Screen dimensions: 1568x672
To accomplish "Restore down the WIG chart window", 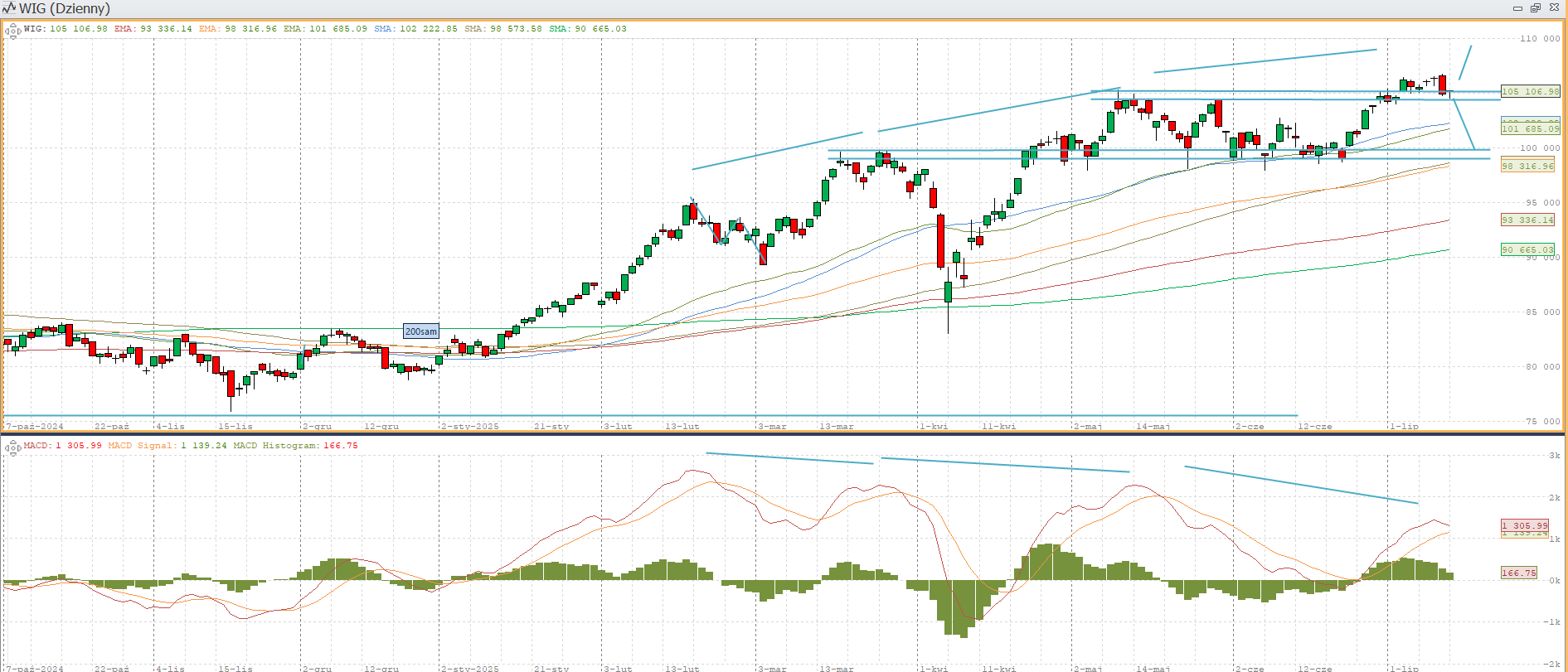I will point(1536,8).
